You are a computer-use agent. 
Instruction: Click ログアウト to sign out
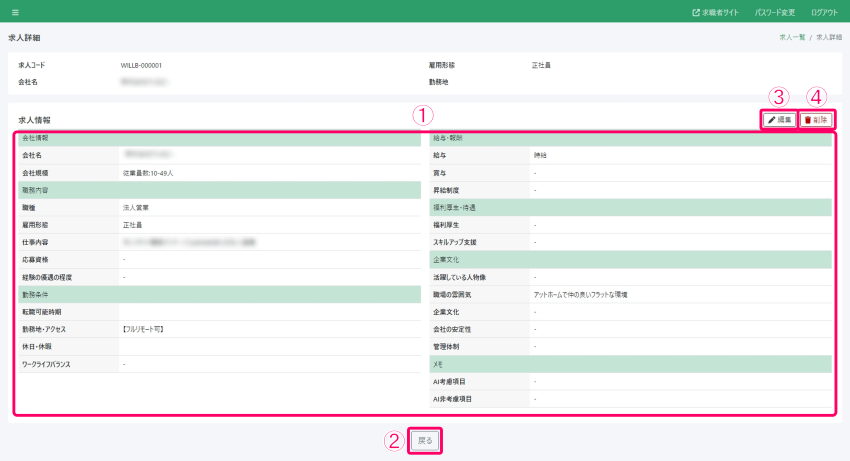click(x=825, y=12)
